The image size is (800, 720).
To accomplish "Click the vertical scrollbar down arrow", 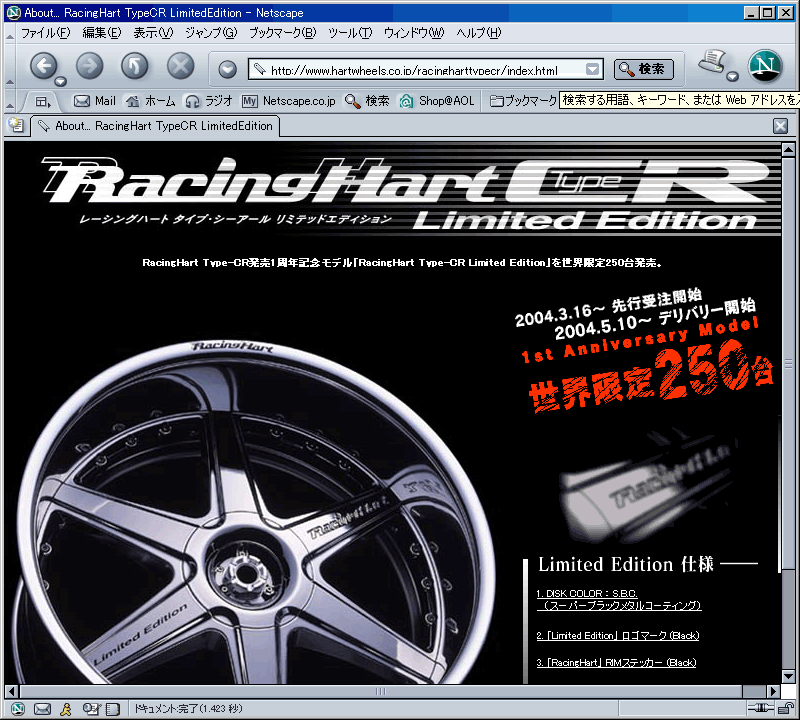I will point(788,677).
